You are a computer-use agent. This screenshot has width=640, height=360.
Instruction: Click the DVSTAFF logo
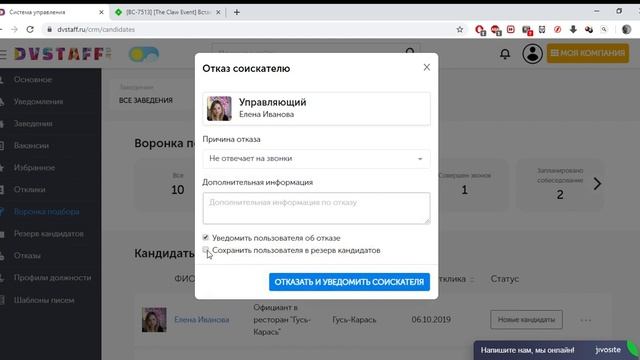pos(62,54)
